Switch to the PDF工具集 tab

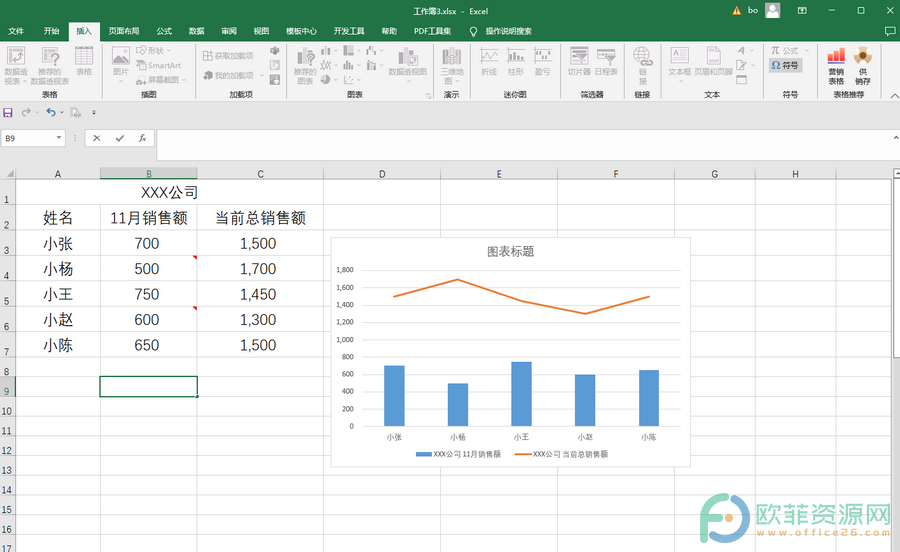[432, 31]
